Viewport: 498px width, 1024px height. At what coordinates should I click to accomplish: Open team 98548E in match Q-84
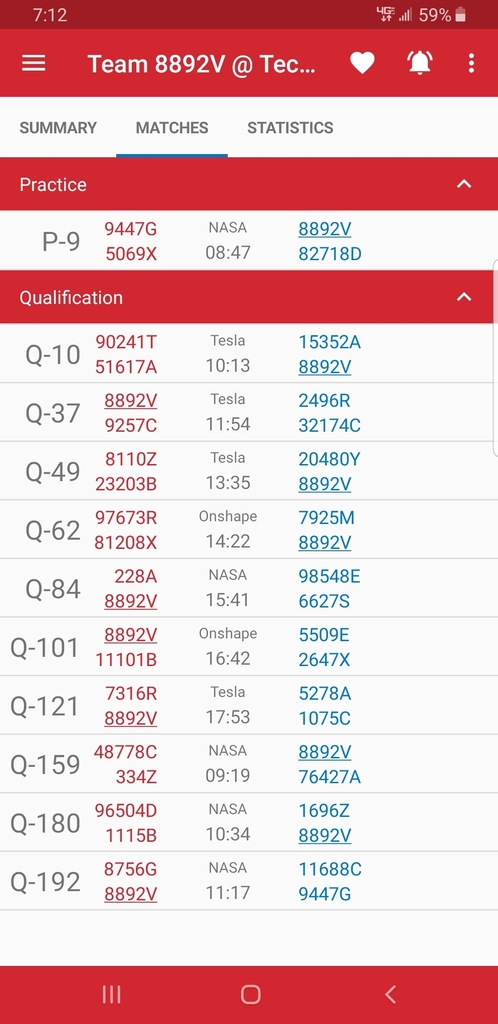click(x=329, y=577)
